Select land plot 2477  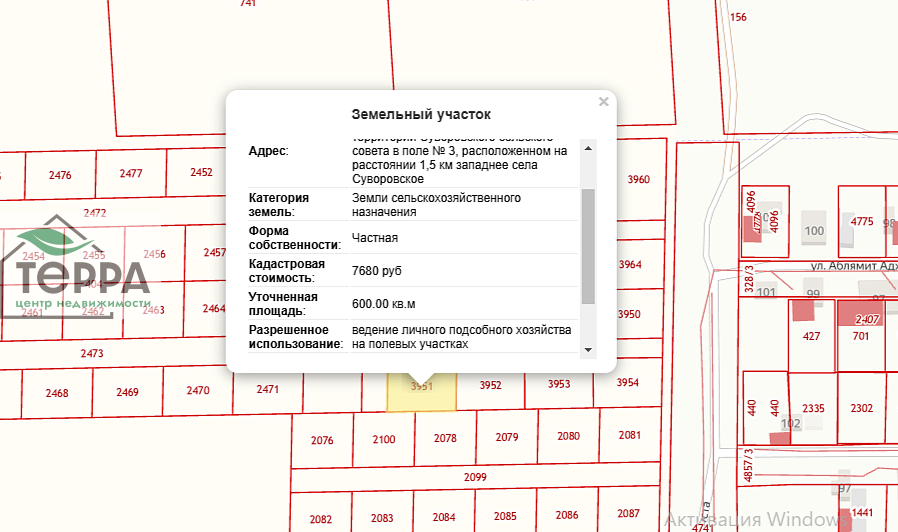coord(131,174)
